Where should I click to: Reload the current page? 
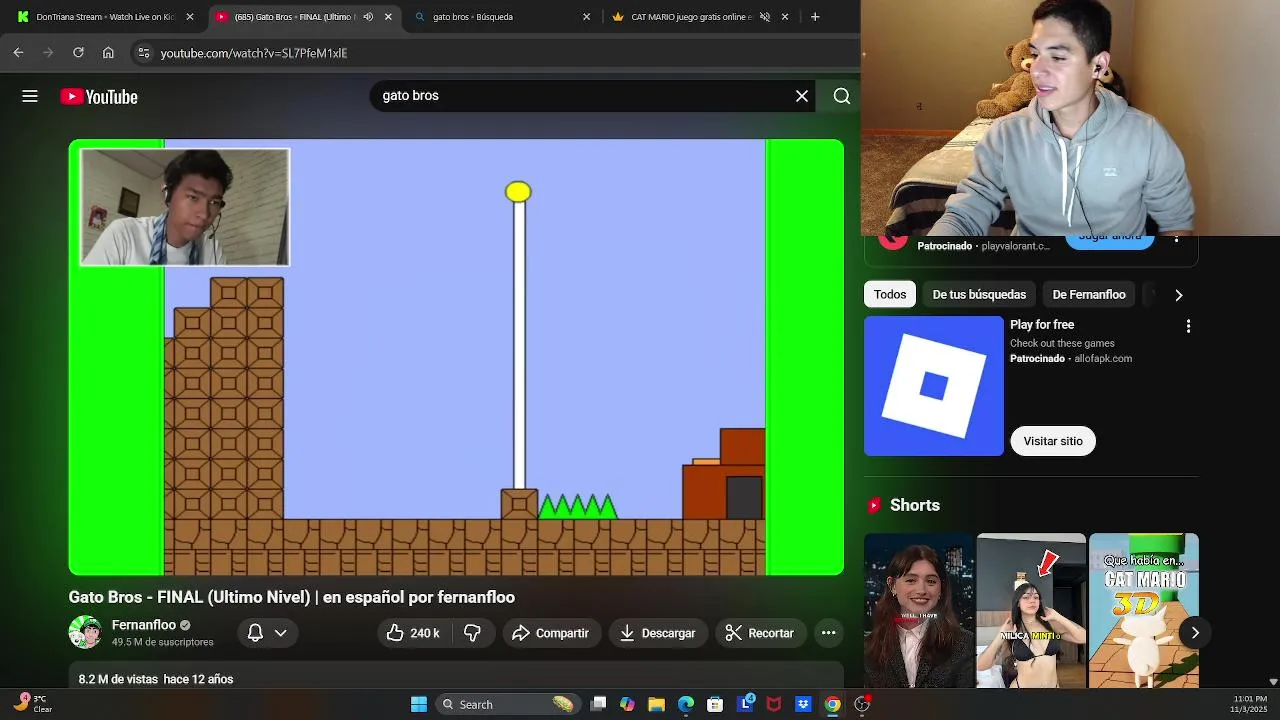pos(78,53)
